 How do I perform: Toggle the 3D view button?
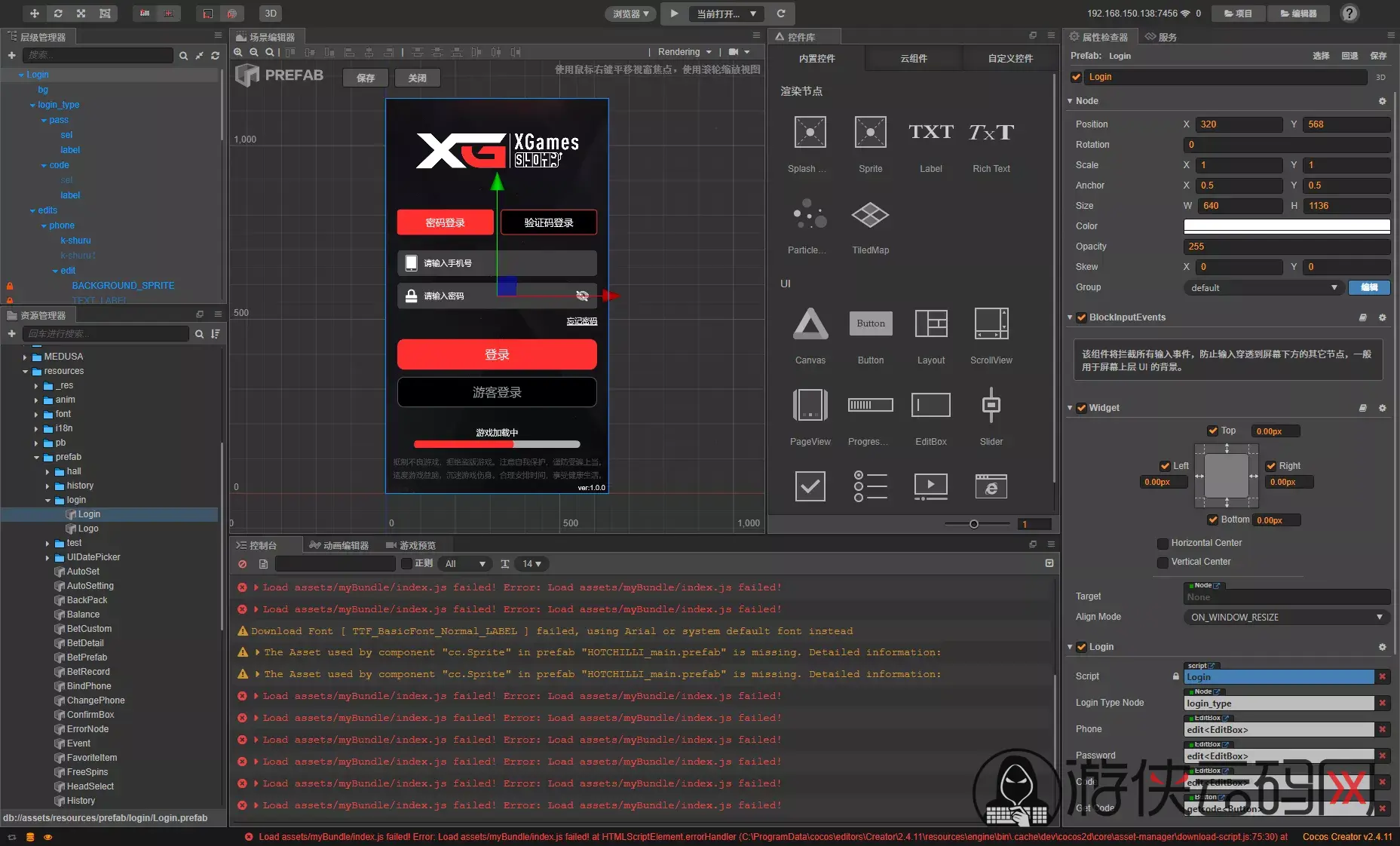tap(271, 14)
